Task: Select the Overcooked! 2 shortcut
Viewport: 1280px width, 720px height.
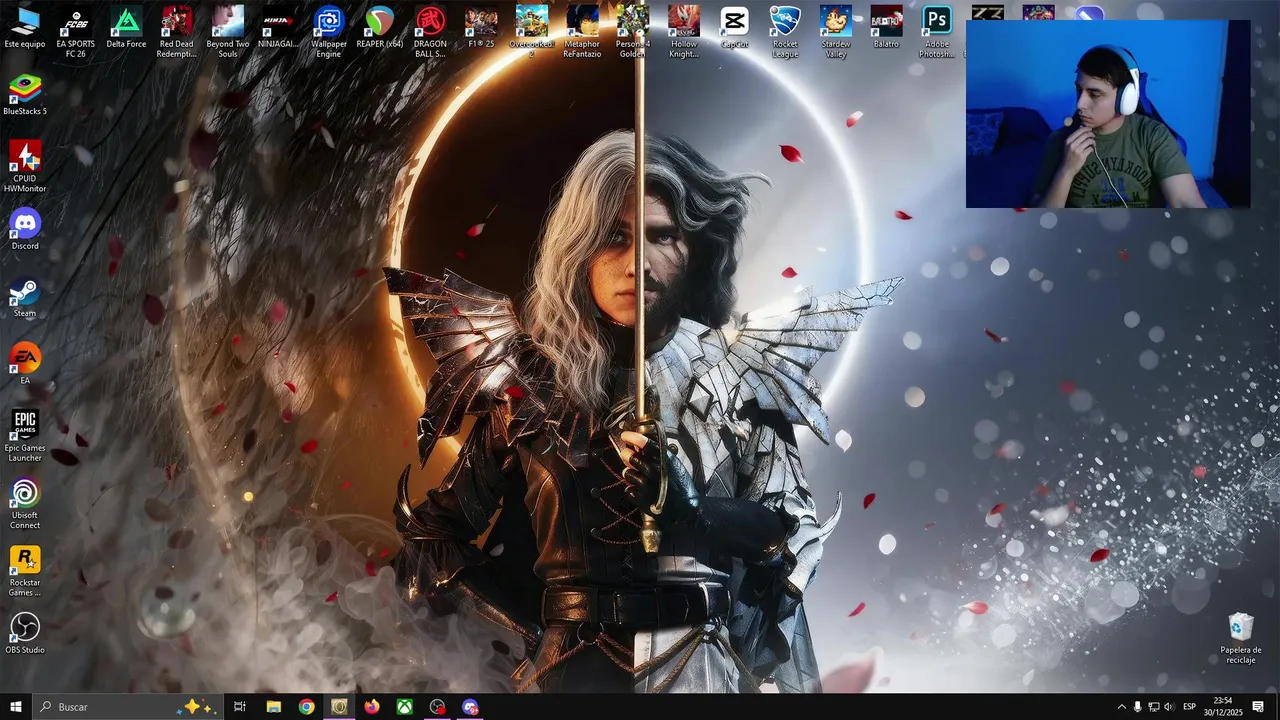Action: point(532,32)
